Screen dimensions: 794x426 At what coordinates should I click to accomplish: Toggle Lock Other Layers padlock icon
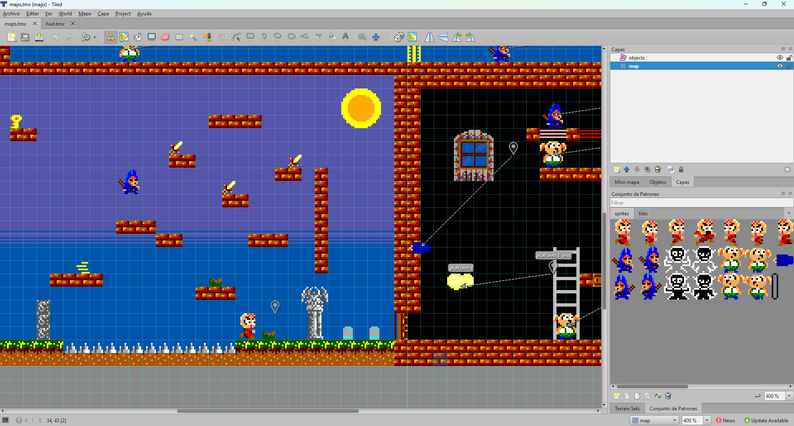tap(681, 170)
